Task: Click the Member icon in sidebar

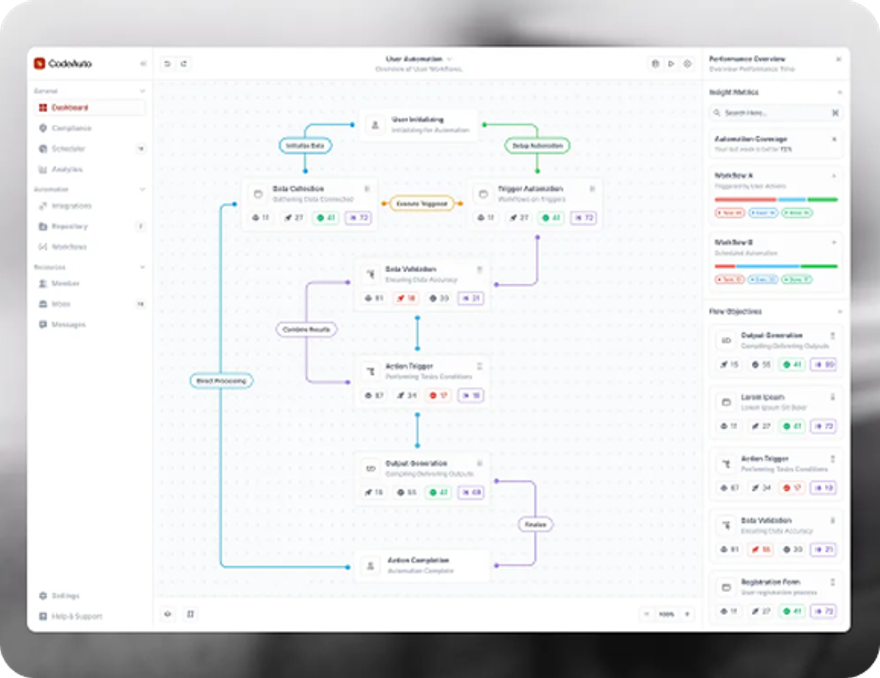Action: [43, 283]
